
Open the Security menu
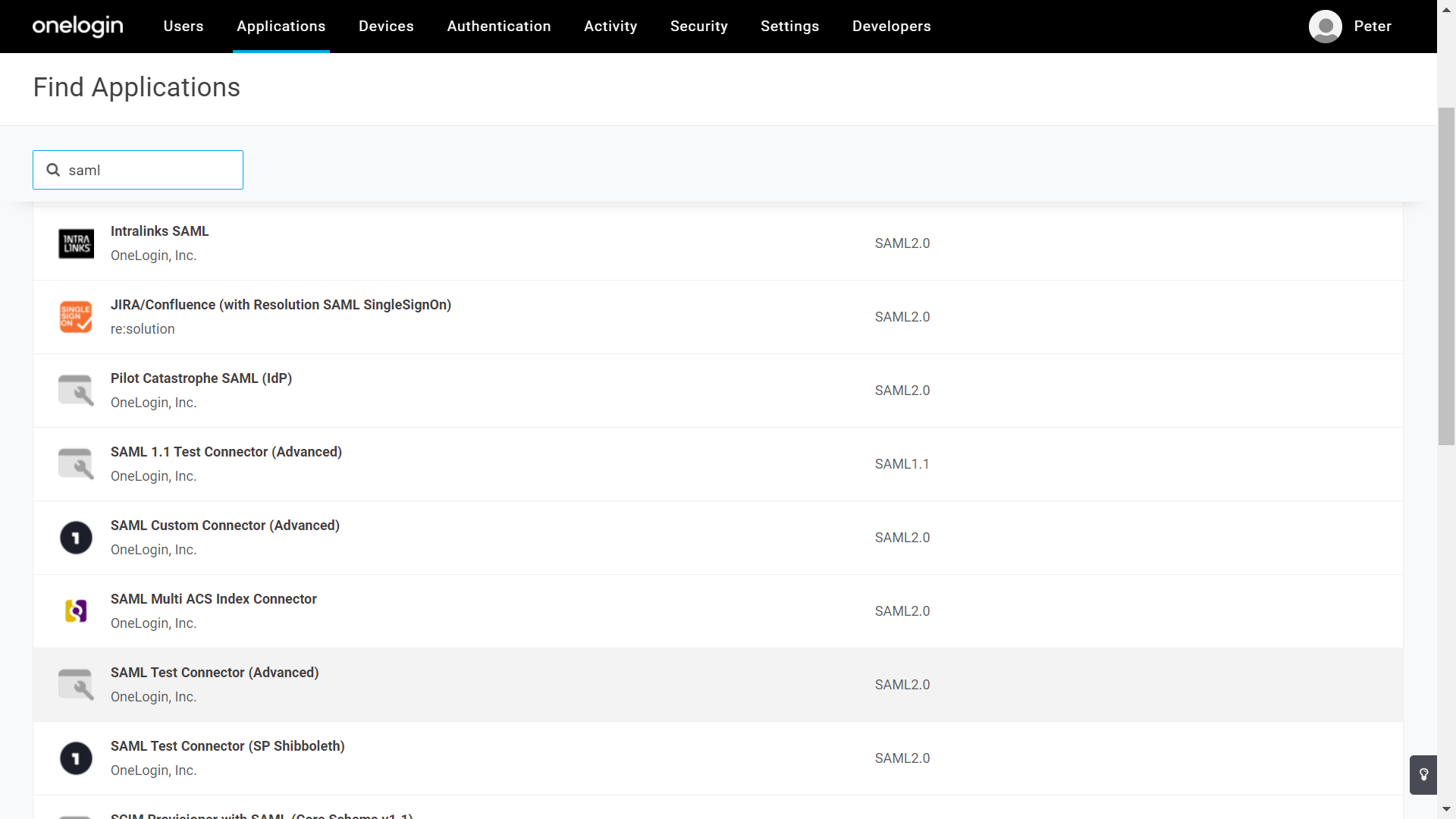[698, 27]
